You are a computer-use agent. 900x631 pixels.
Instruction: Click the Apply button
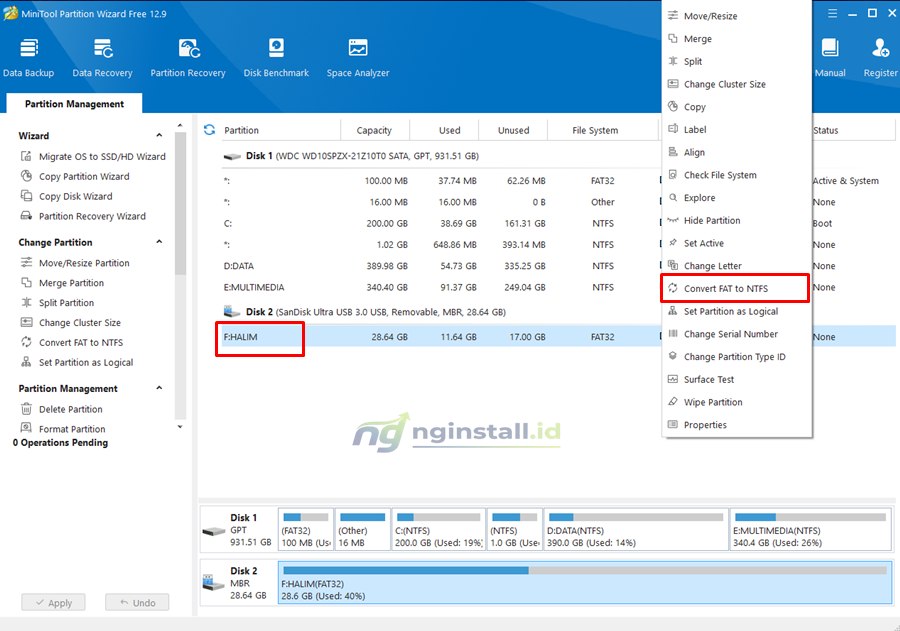(x=53, y=602)
